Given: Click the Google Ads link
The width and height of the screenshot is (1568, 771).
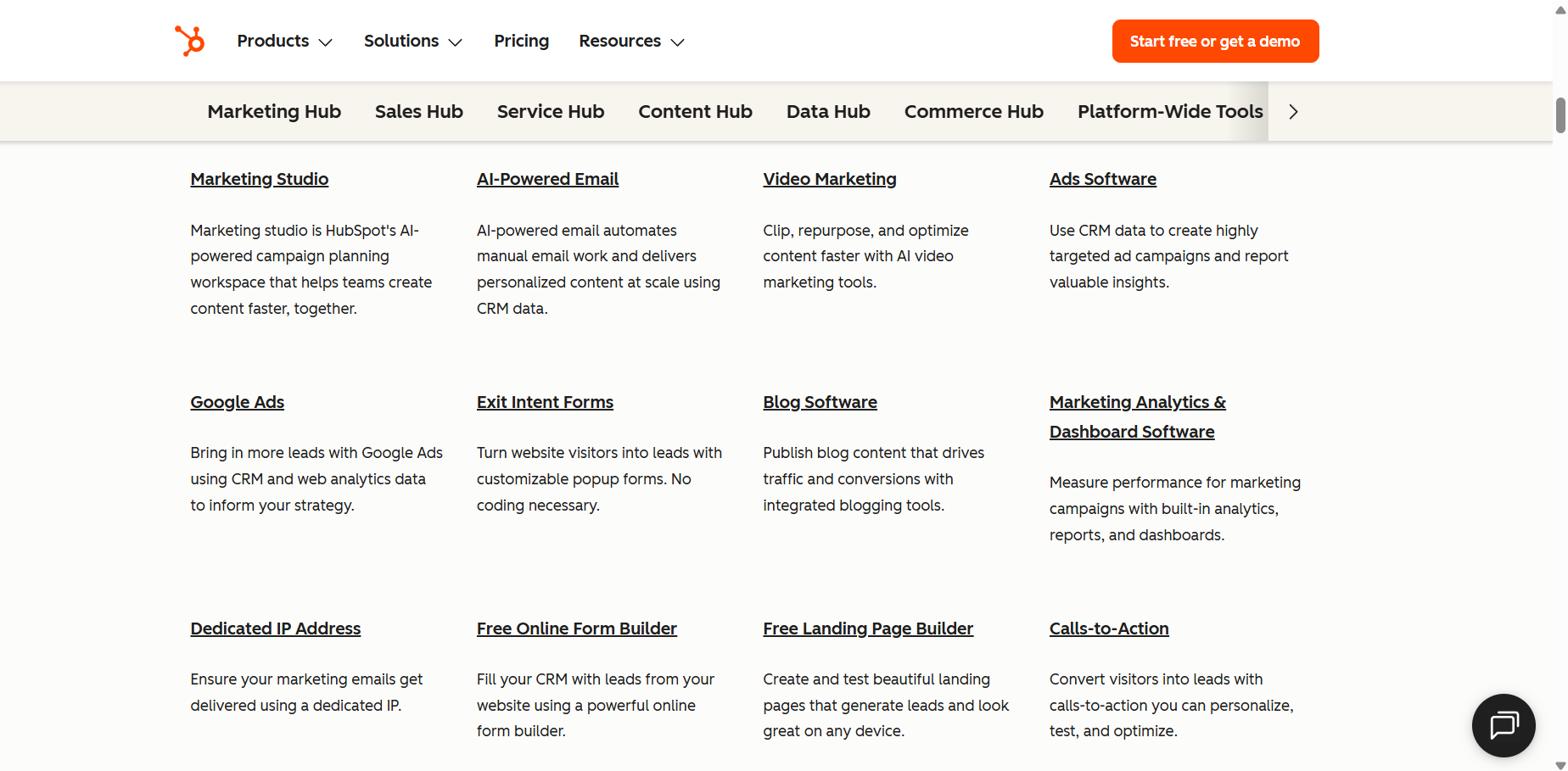Looking at the screenshot, I should coord(237,402).
